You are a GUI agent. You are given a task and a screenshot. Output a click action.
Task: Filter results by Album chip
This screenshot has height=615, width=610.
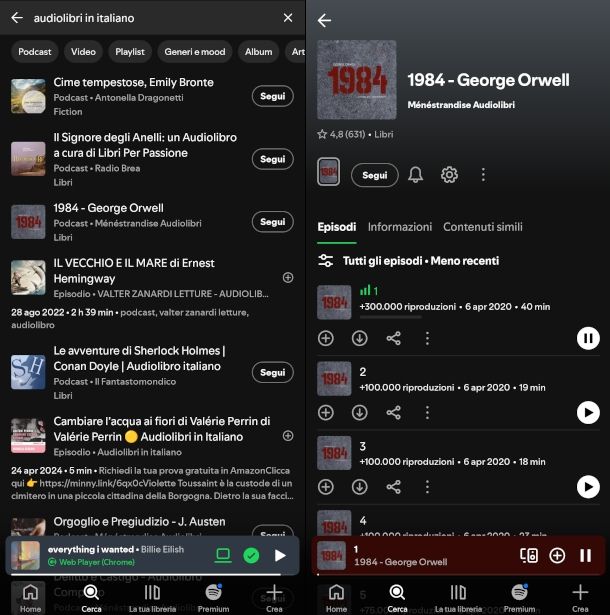pos(258,52)
